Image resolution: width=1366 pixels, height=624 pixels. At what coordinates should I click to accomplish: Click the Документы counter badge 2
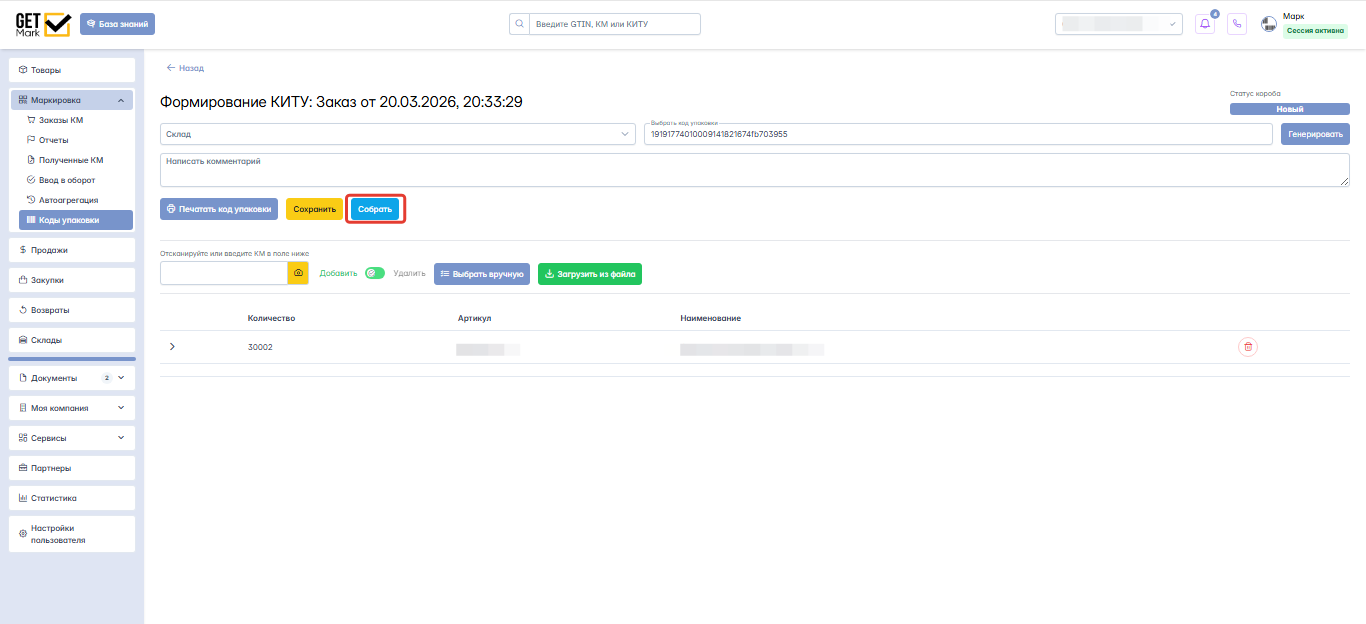point(107,378)
